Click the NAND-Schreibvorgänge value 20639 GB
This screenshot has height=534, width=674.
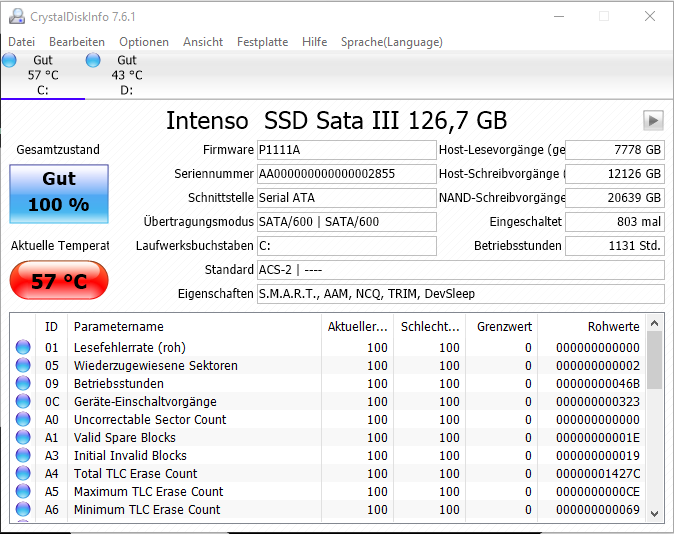[615, 198]
